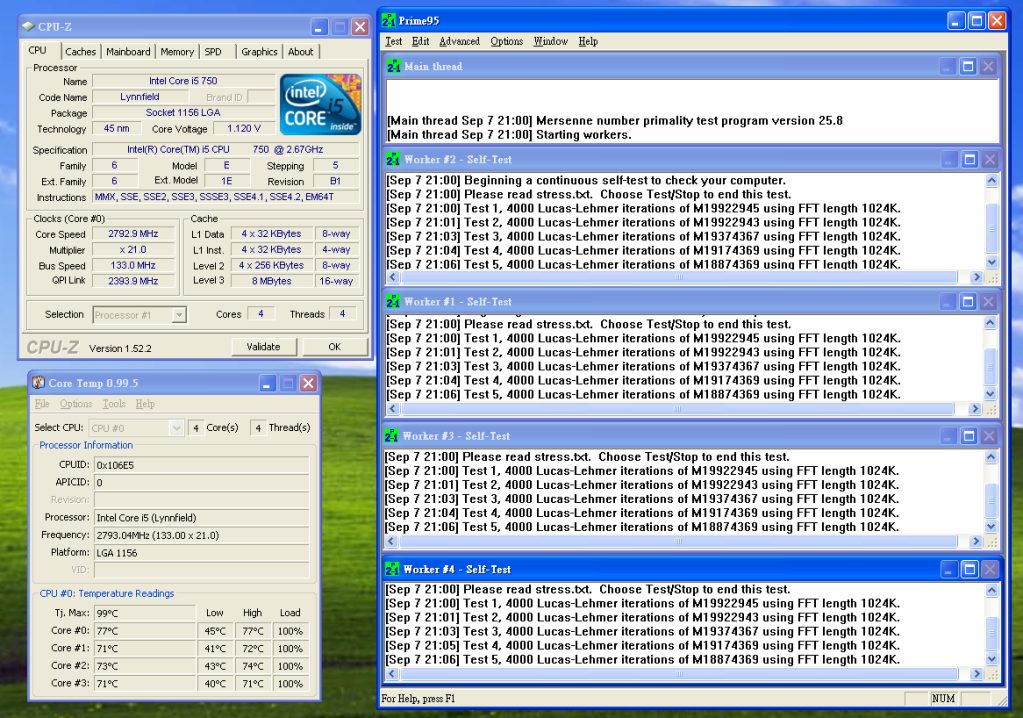Click the CPUID field showing 0x106E5

[201, 465]
